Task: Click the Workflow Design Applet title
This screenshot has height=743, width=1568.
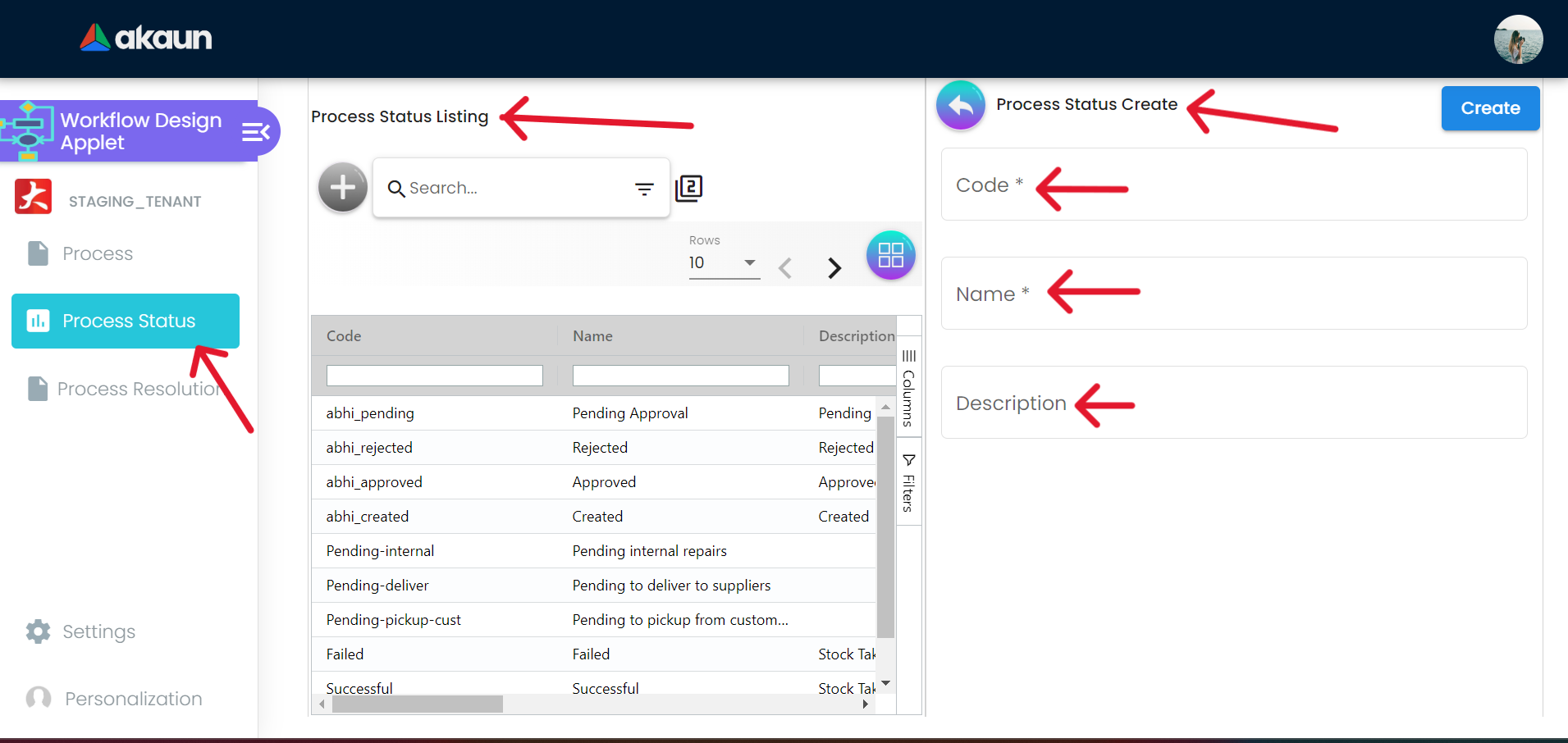Action: point(141,131)
